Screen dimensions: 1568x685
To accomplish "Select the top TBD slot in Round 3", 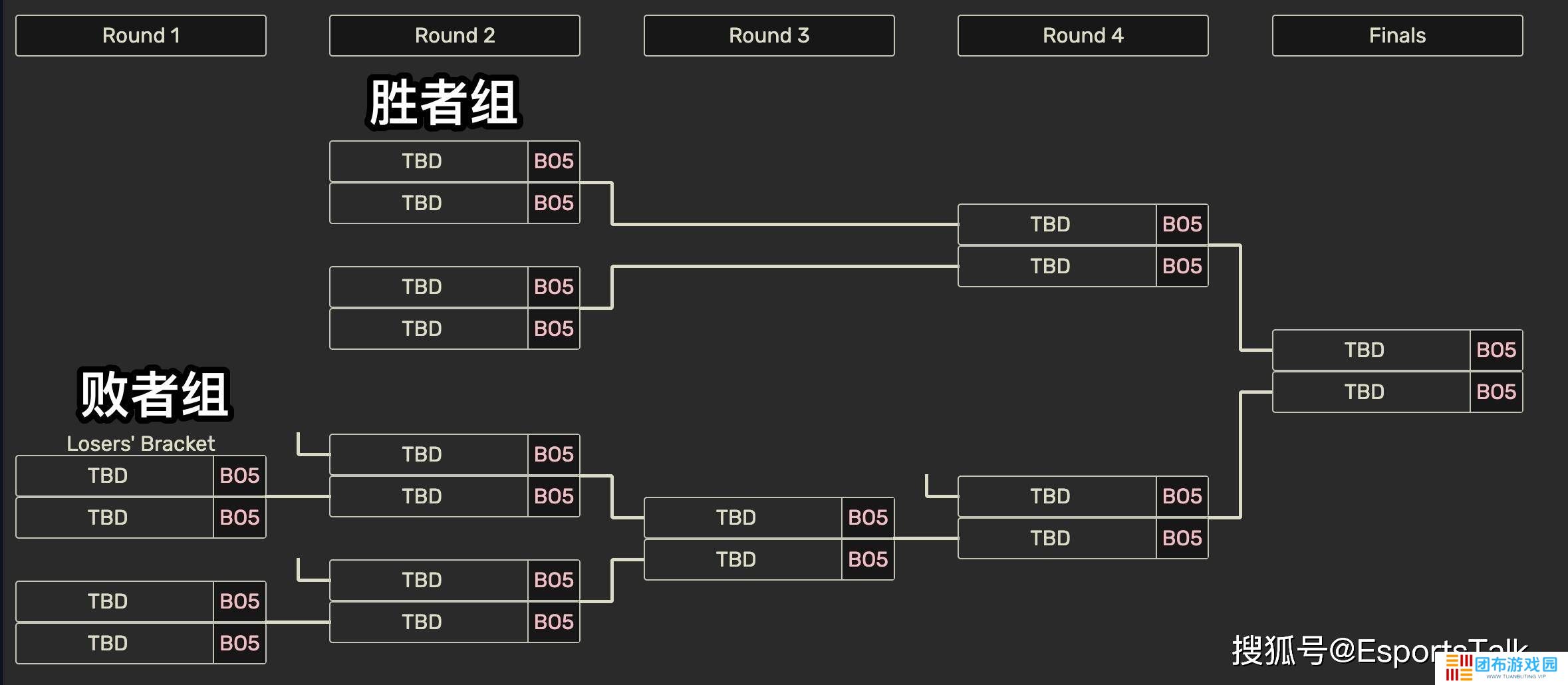I will [x=735, y=518].
